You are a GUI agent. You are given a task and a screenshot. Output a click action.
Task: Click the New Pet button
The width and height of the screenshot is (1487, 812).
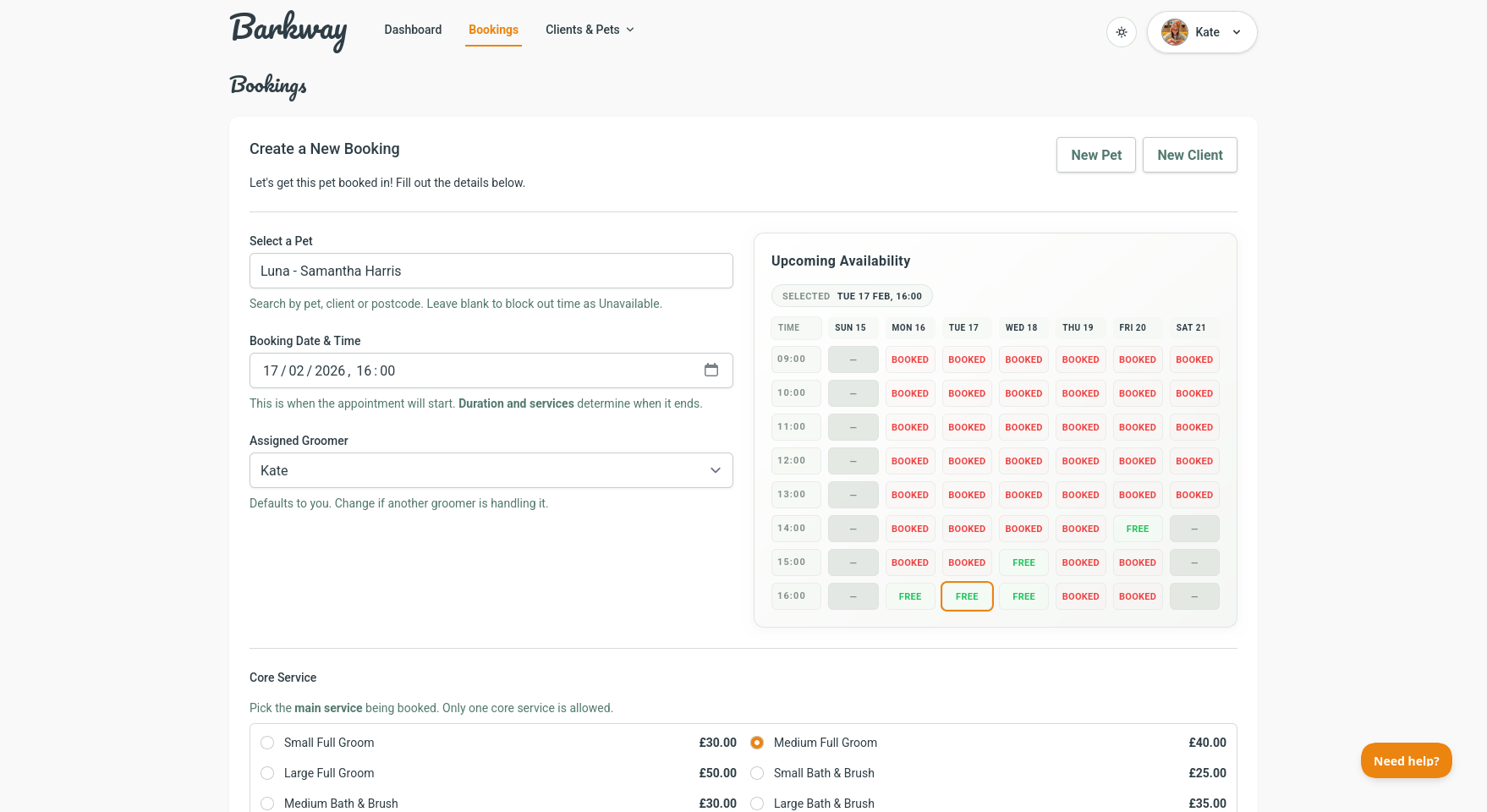[x=1095, y=155]
